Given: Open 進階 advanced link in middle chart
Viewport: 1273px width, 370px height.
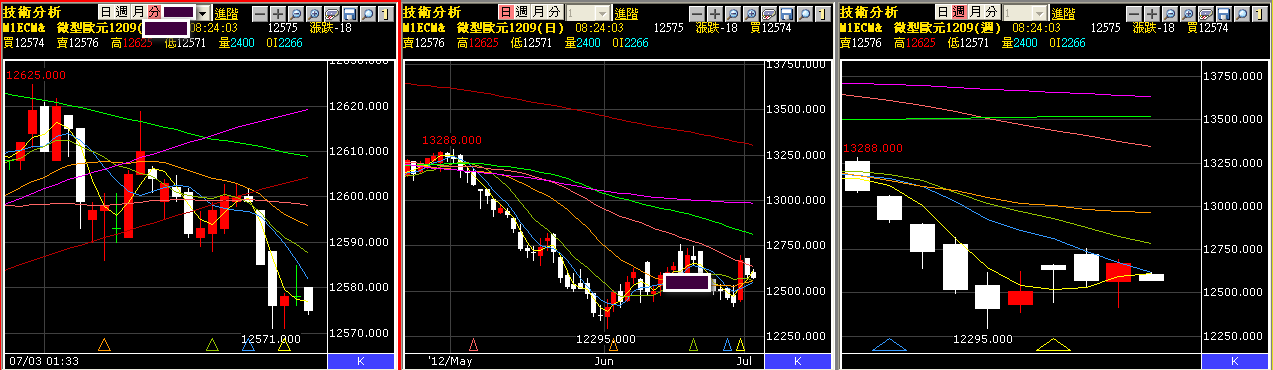Looking at the screenshot, I should (x=627, y=14).
